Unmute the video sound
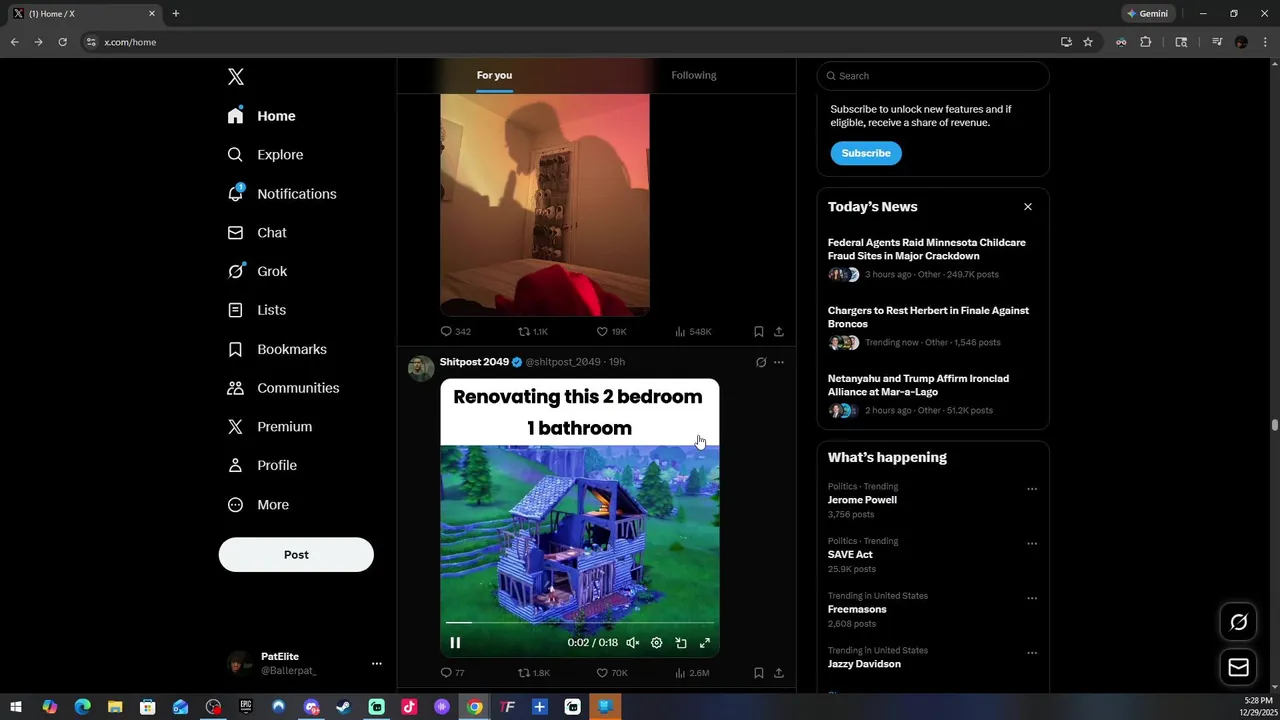The height and width of the screenshot is (720, 1280). [x=633, y=643]
